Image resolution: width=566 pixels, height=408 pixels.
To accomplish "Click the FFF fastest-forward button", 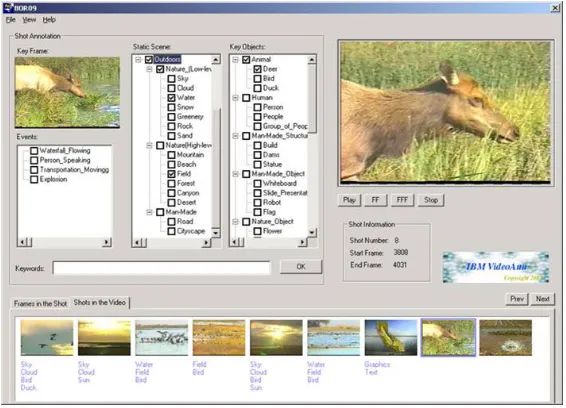I will coord(402,200).
